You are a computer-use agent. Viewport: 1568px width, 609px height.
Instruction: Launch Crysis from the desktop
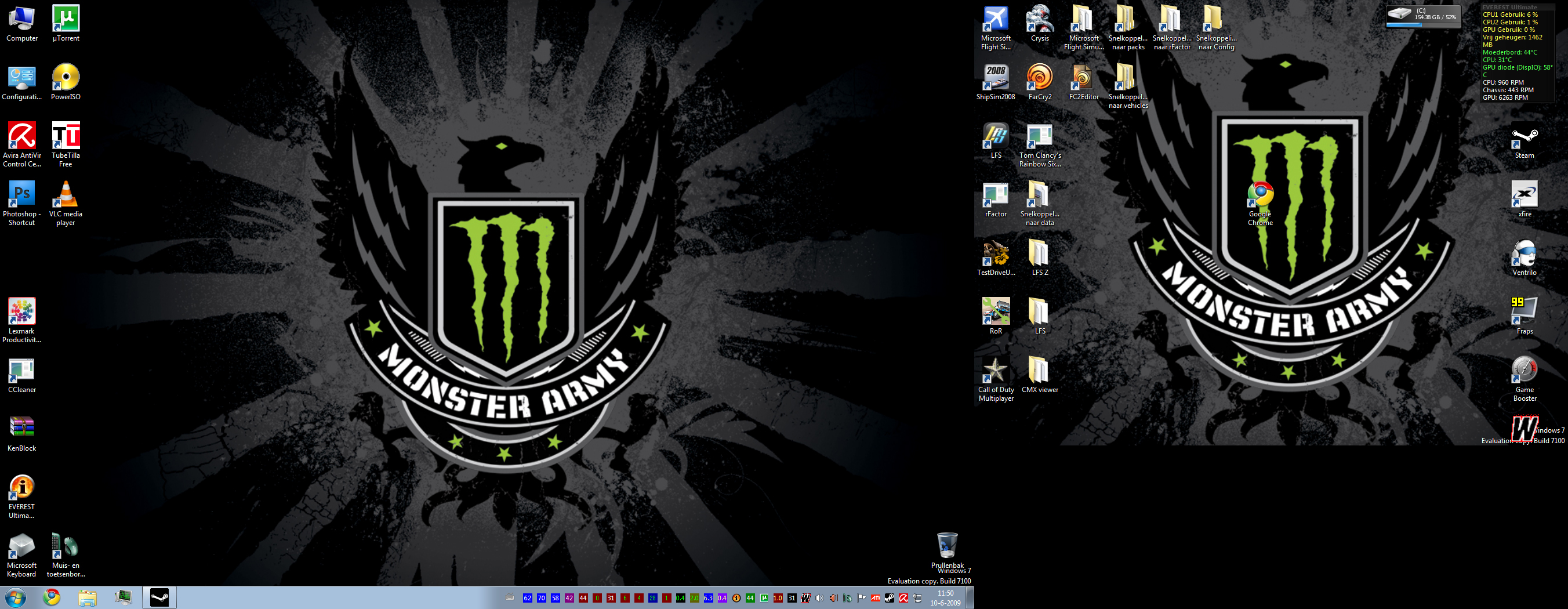tap(1040, 24)
